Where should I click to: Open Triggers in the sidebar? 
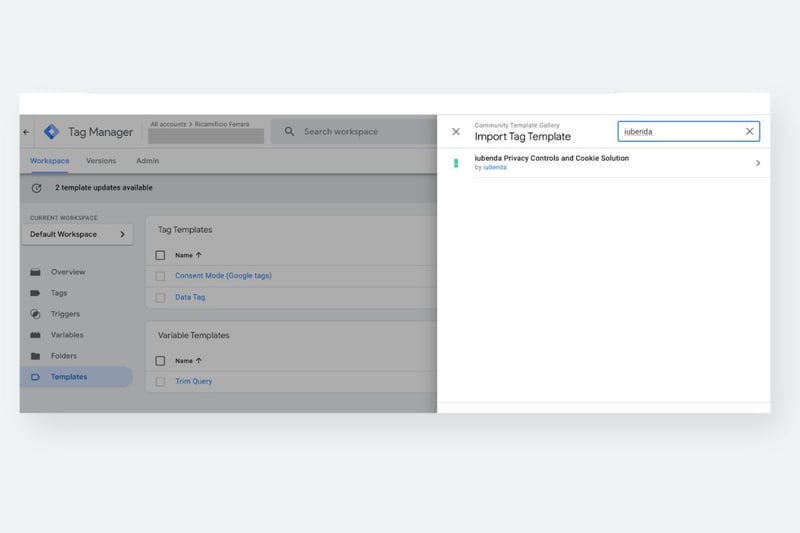click(x=65, y=314)
